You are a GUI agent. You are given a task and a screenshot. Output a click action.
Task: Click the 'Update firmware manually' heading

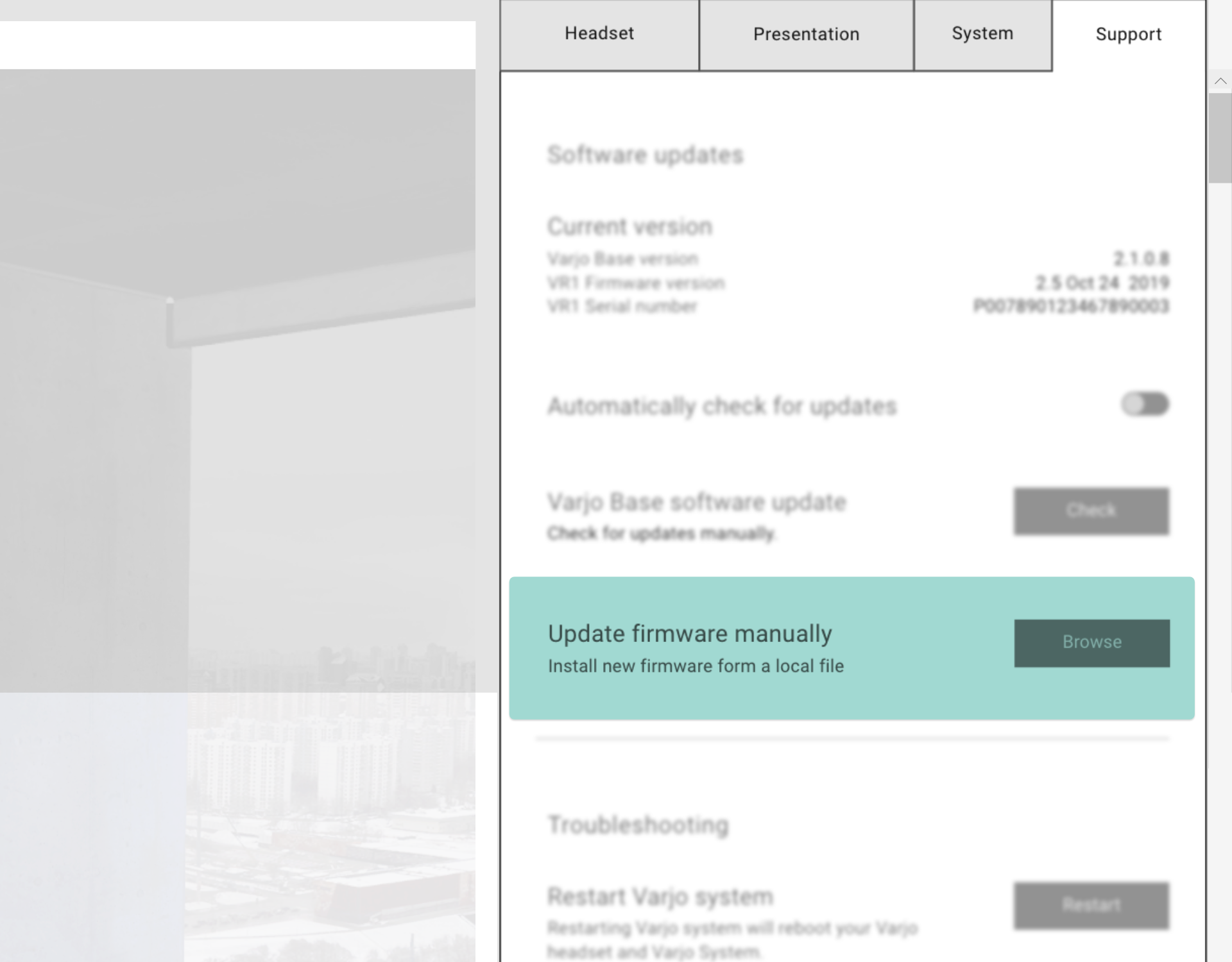coord(690,634)
